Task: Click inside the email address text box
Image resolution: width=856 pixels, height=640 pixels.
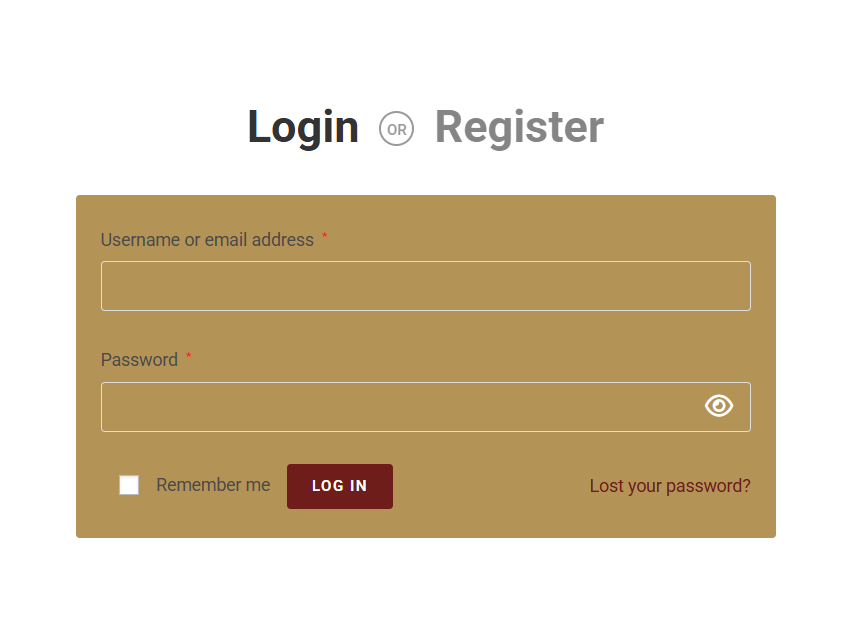Action: point(426,286)
